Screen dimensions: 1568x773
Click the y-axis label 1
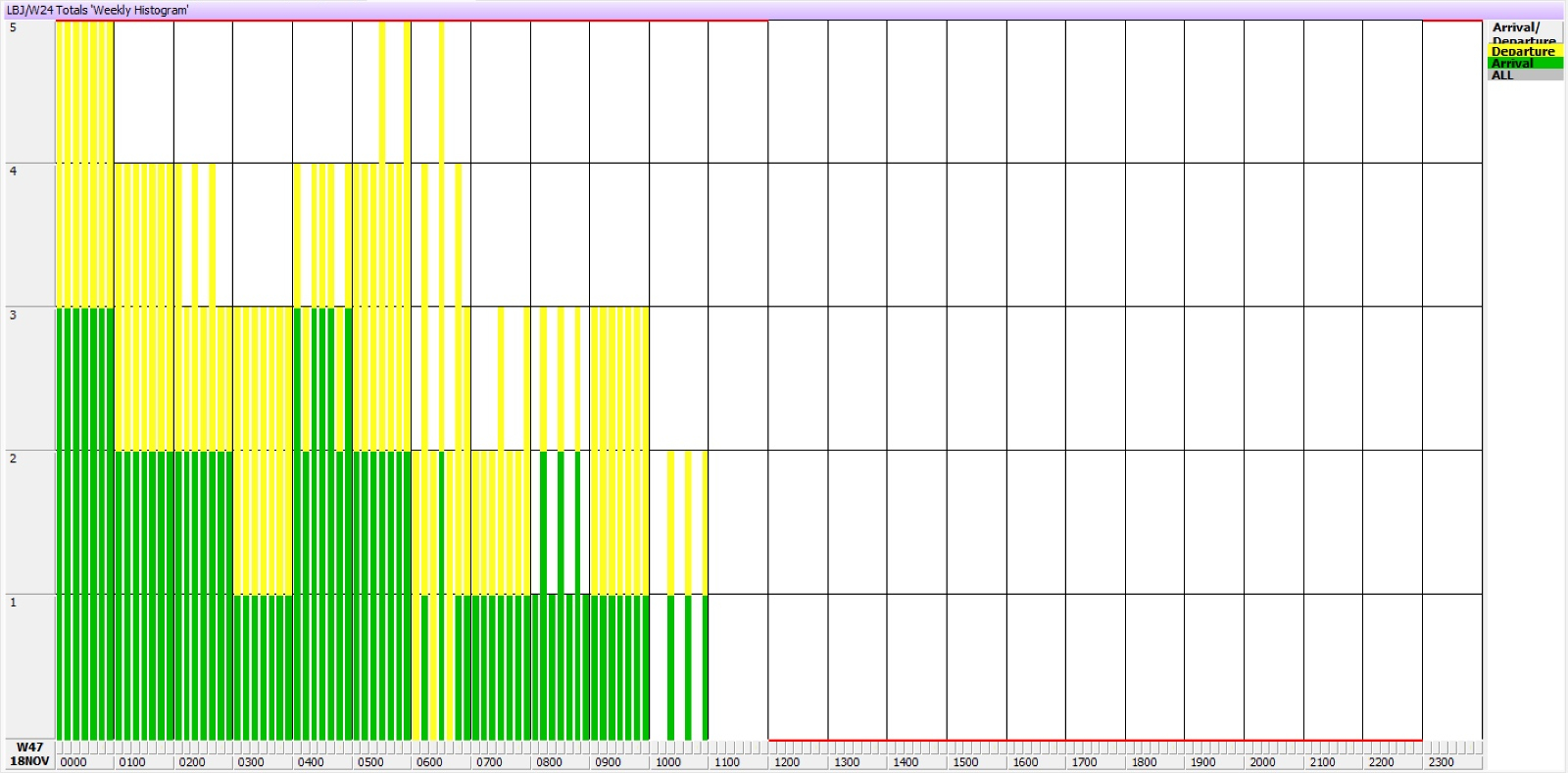(13, 602)
